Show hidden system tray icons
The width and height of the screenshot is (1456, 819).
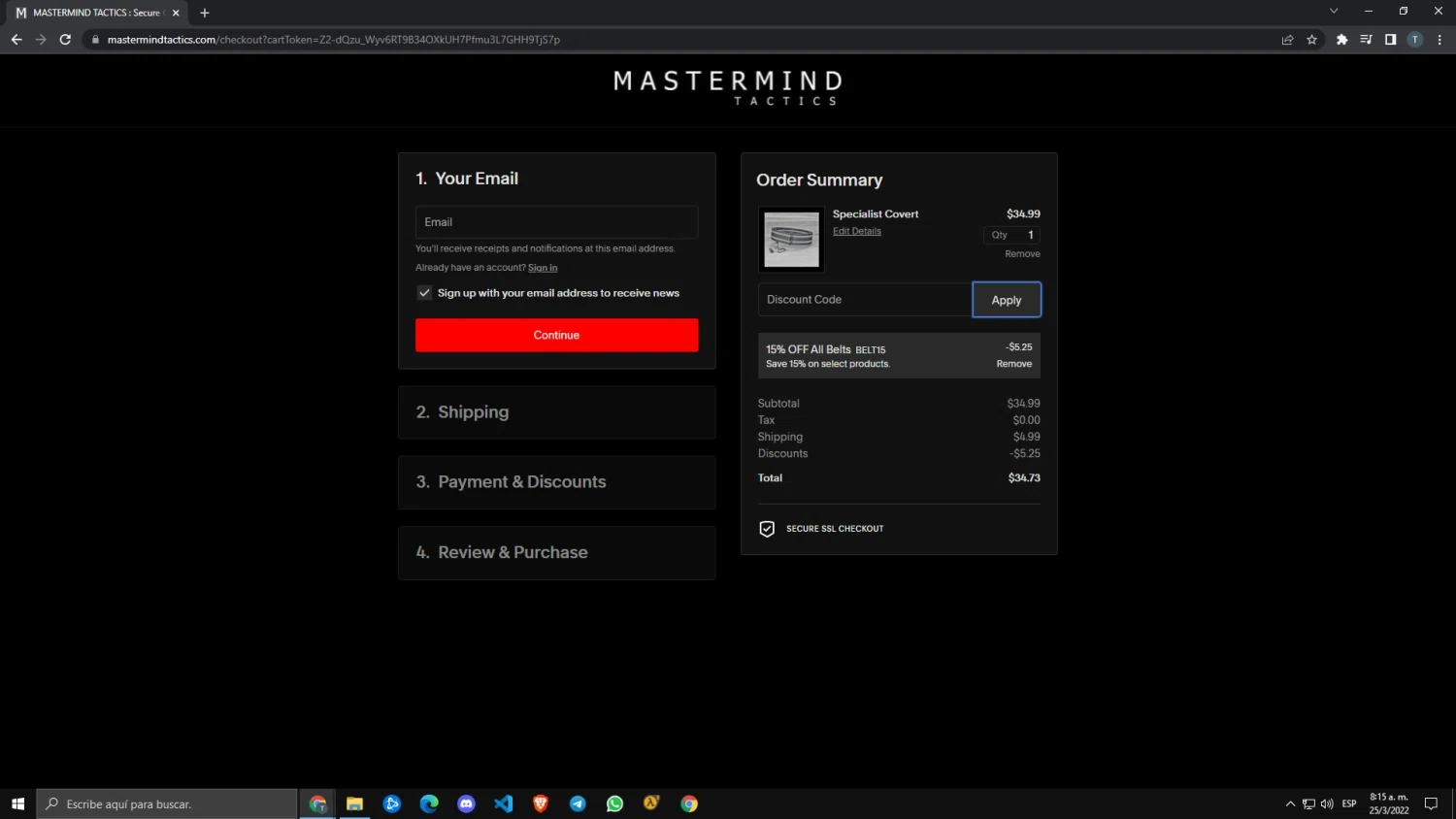[x=1290, y=803]
